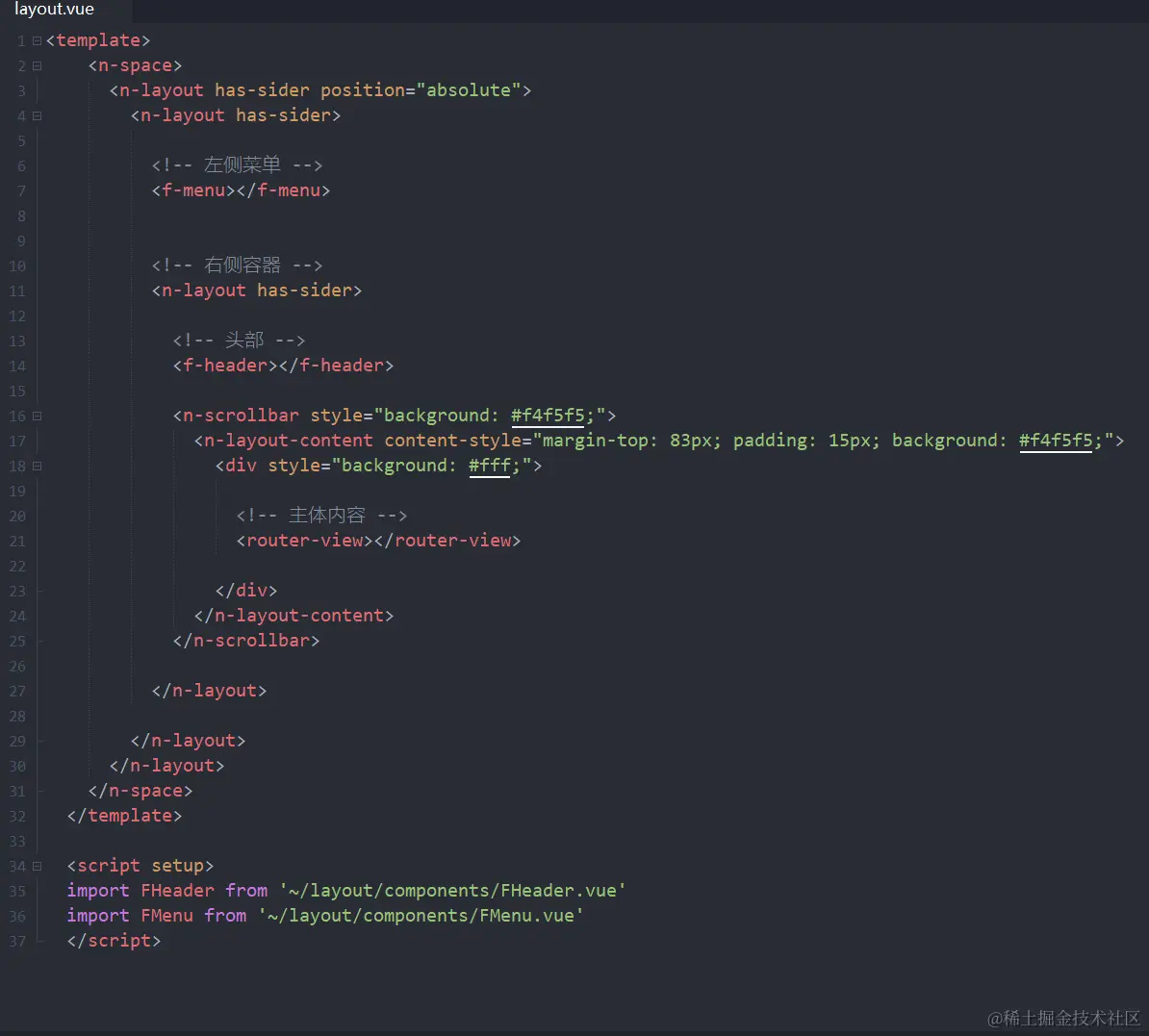Click the content-style attribute name
Screen dimensions: 1149x1036
452,441
